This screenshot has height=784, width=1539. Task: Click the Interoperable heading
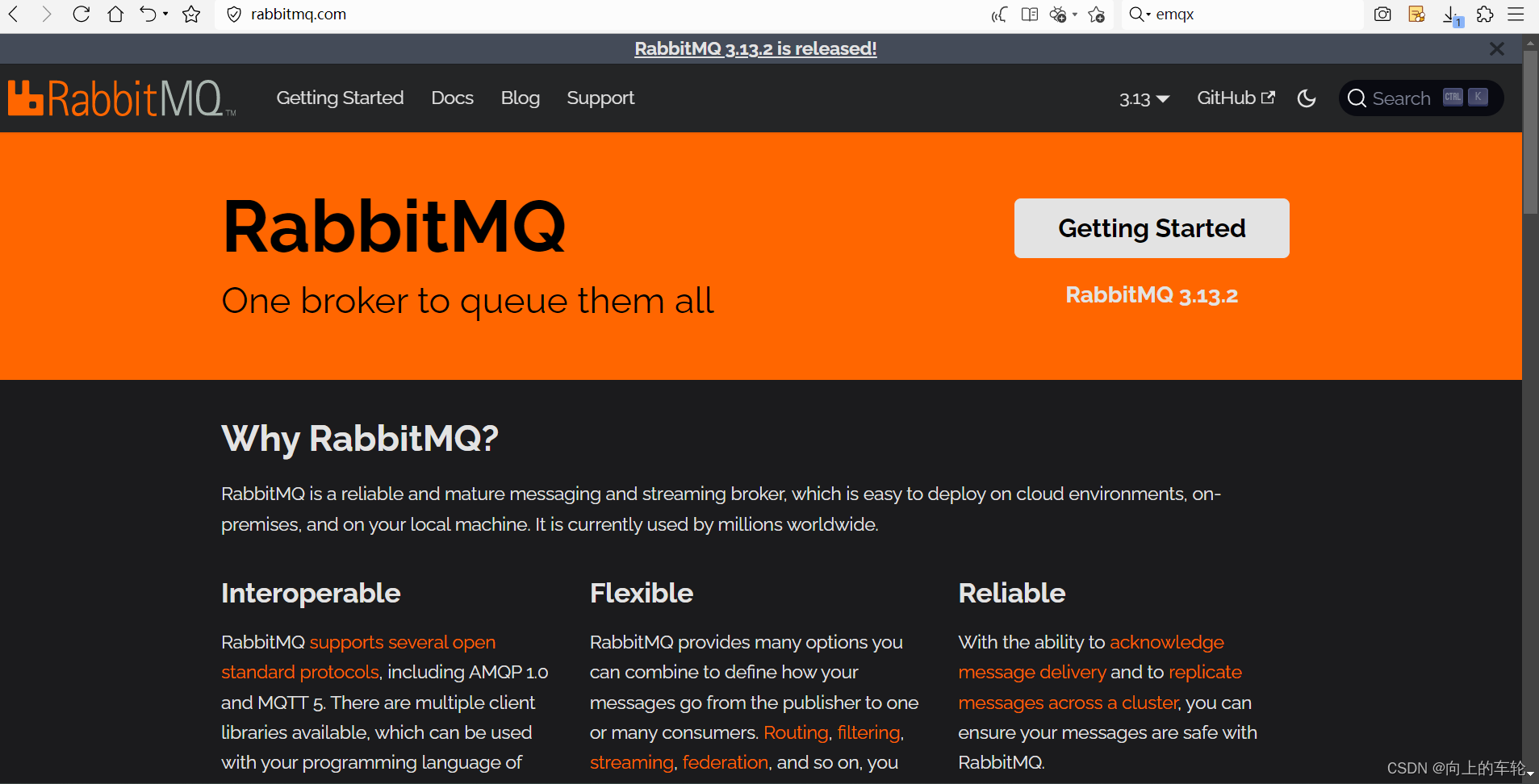pos(311,593)
